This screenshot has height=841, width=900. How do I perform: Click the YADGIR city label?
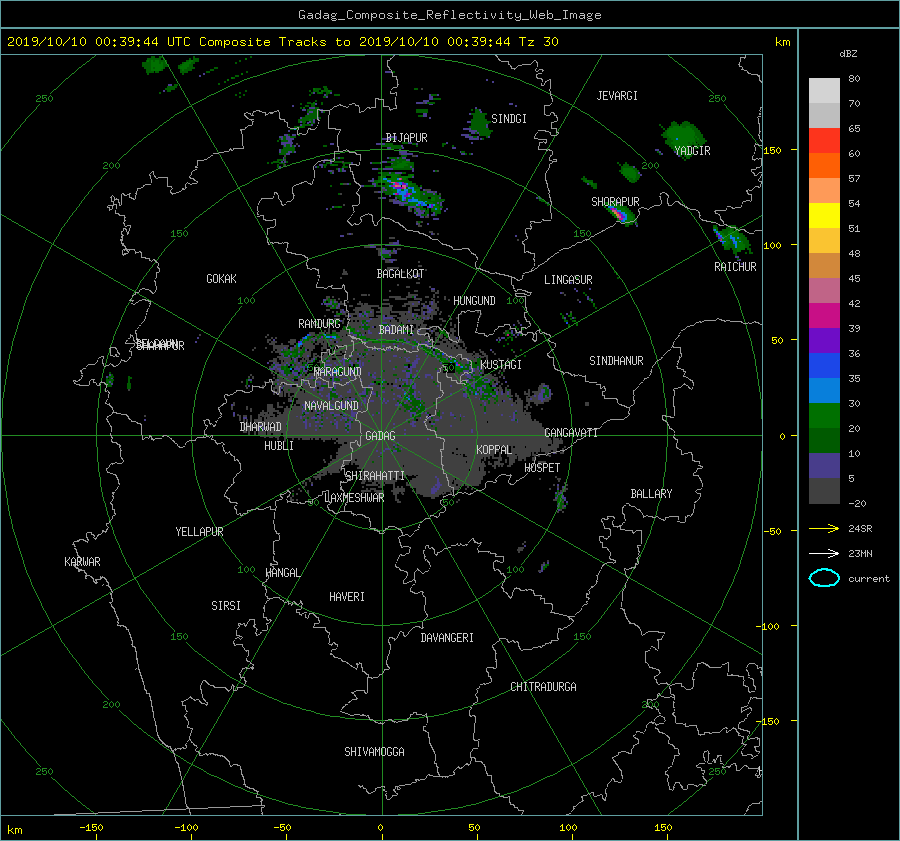692,151
